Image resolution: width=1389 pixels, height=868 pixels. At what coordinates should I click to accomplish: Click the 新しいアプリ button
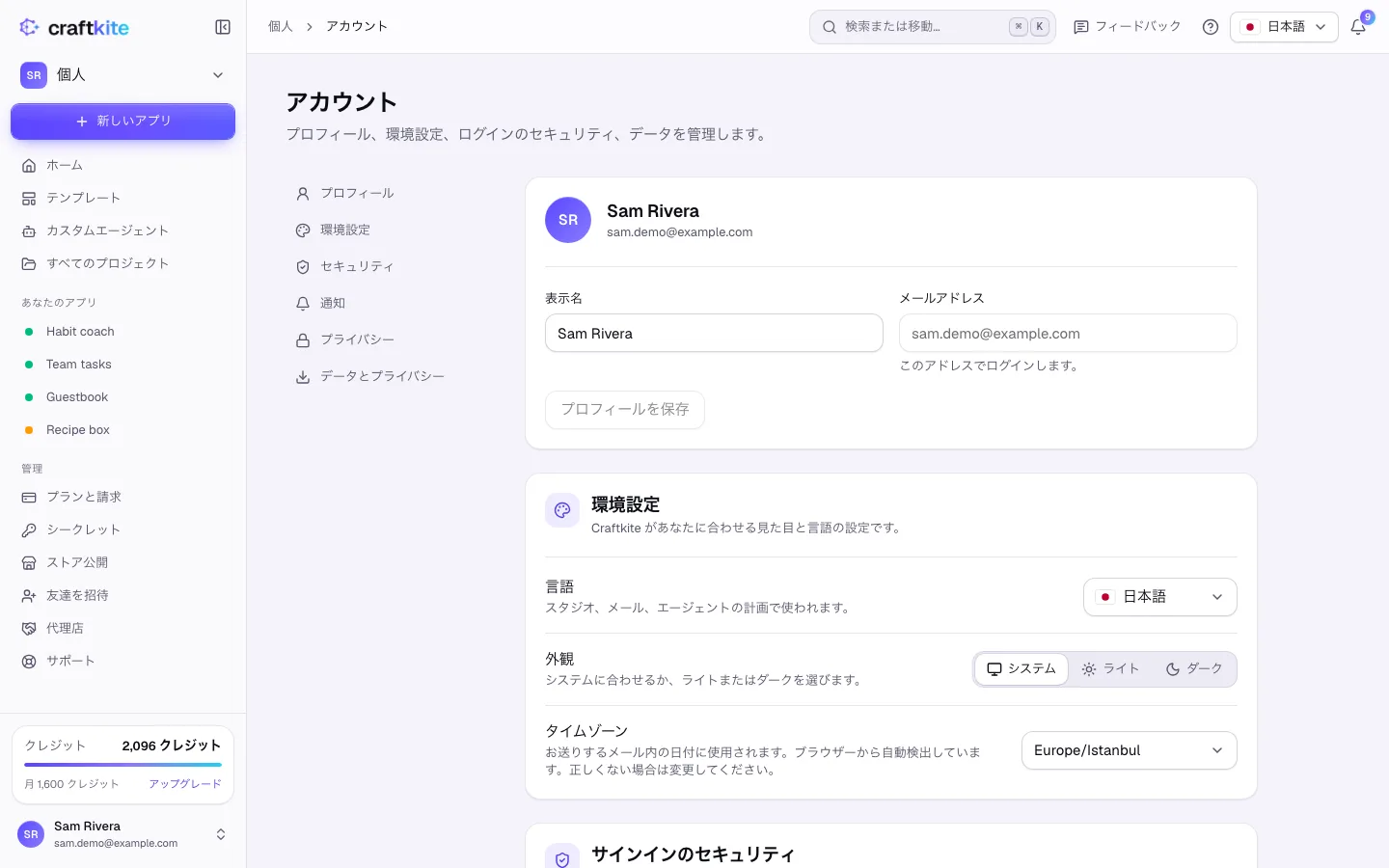point(123,122)
